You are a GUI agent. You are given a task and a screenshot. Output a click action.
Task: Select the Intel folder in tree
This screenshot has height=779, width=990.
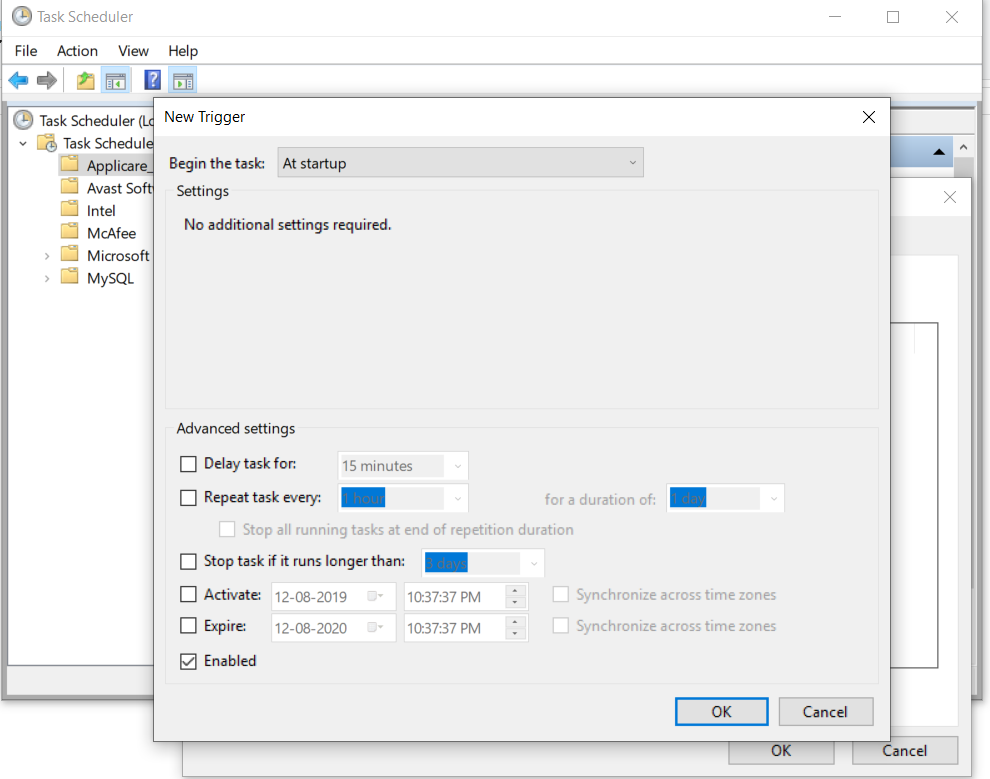point(101,210)
